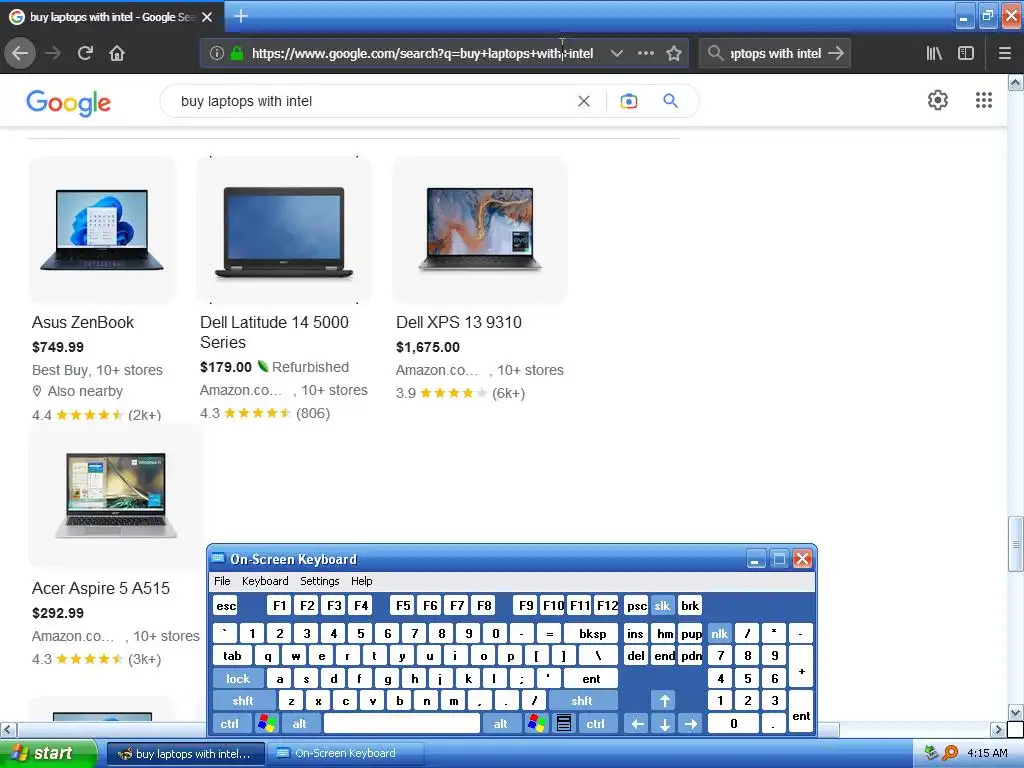Click the horizontal scrollbar left arrow
Viewport: 1024px width, 768px height.
coord(8,729)
